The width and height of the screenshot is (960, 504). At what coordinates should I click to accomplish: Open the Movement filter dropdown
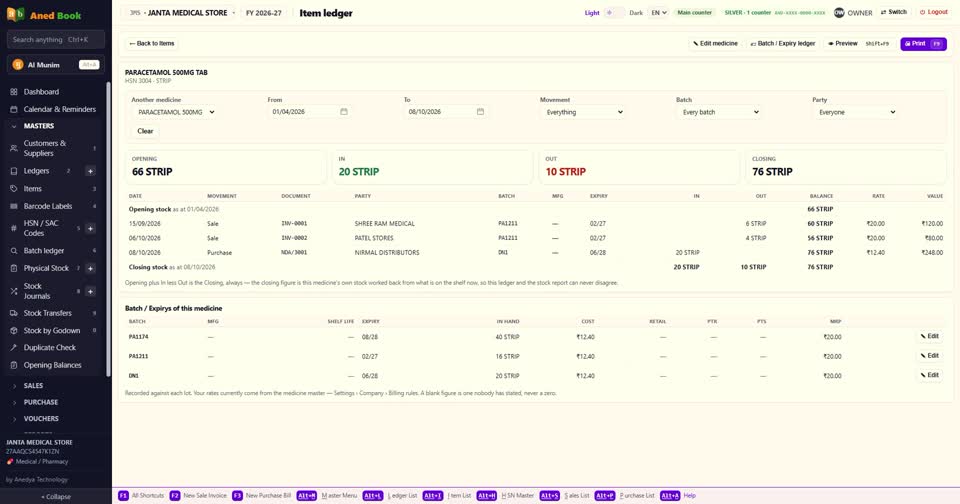[x=583, y=112]
